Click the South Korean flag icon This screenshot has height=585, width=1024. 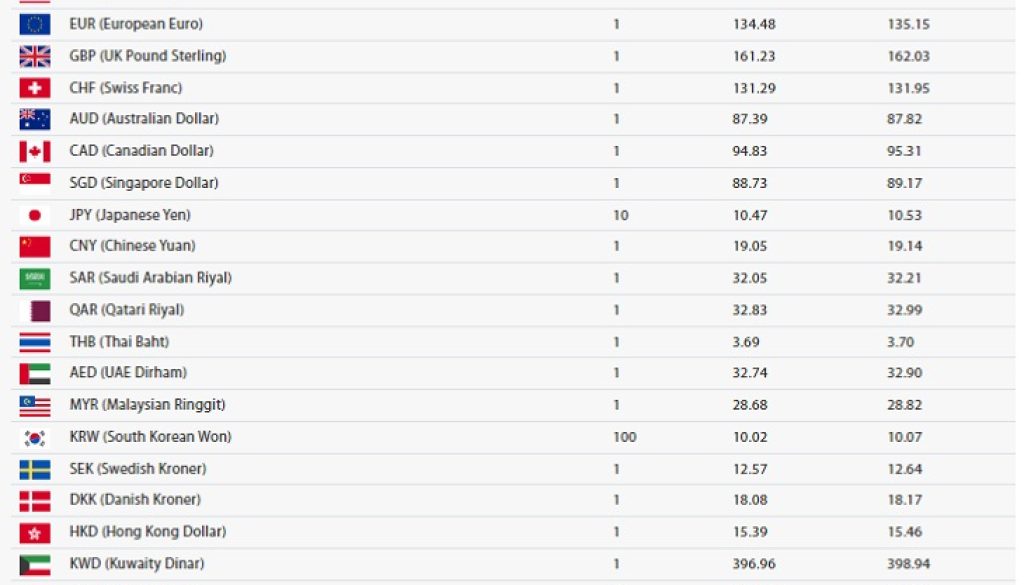point(34,437)
